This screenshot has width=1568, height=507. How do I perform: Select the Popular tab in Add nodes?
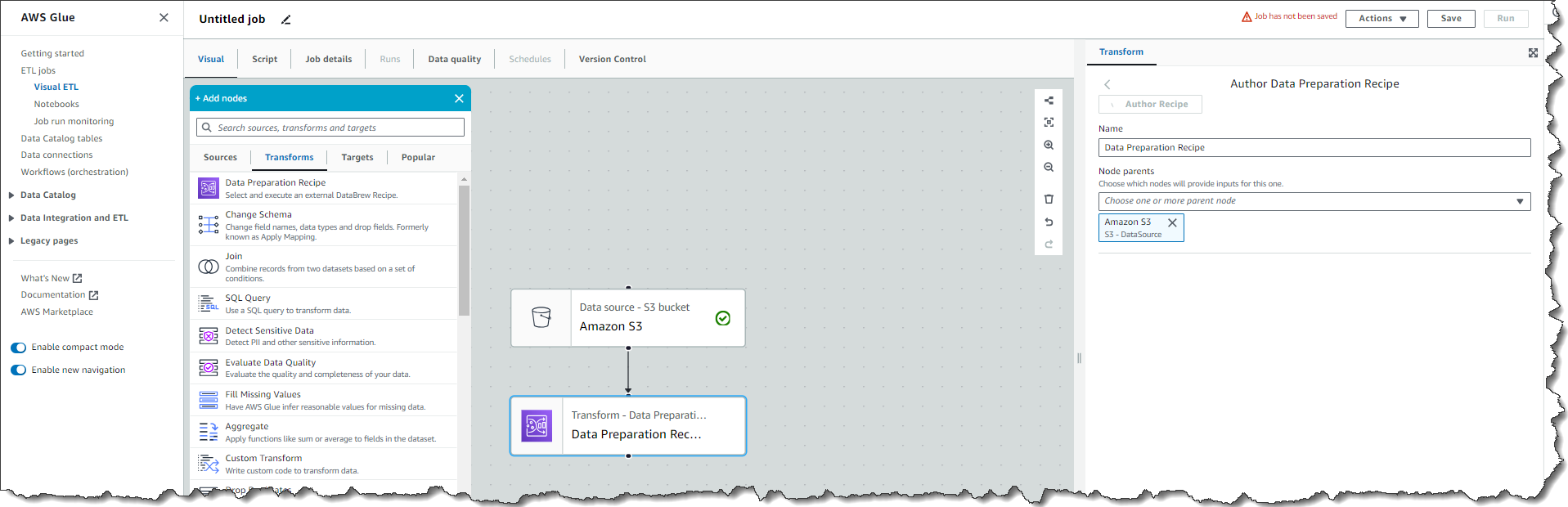coord(418,157)
